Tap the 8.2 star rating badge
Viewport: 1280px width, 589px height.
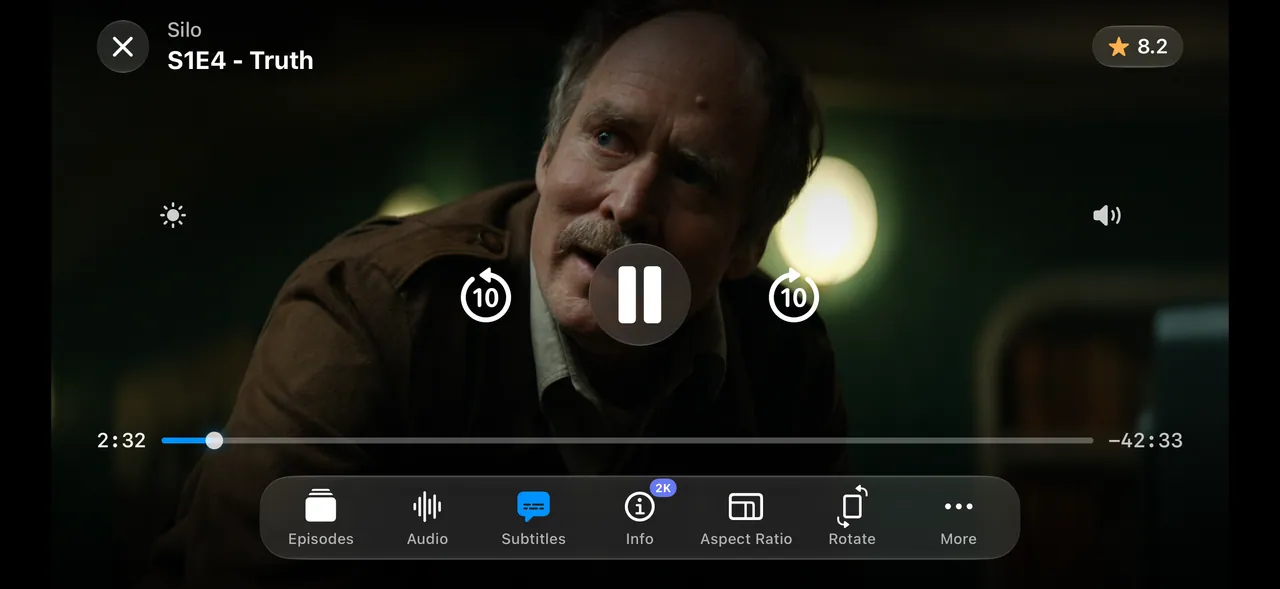[x=1138, y=47]
